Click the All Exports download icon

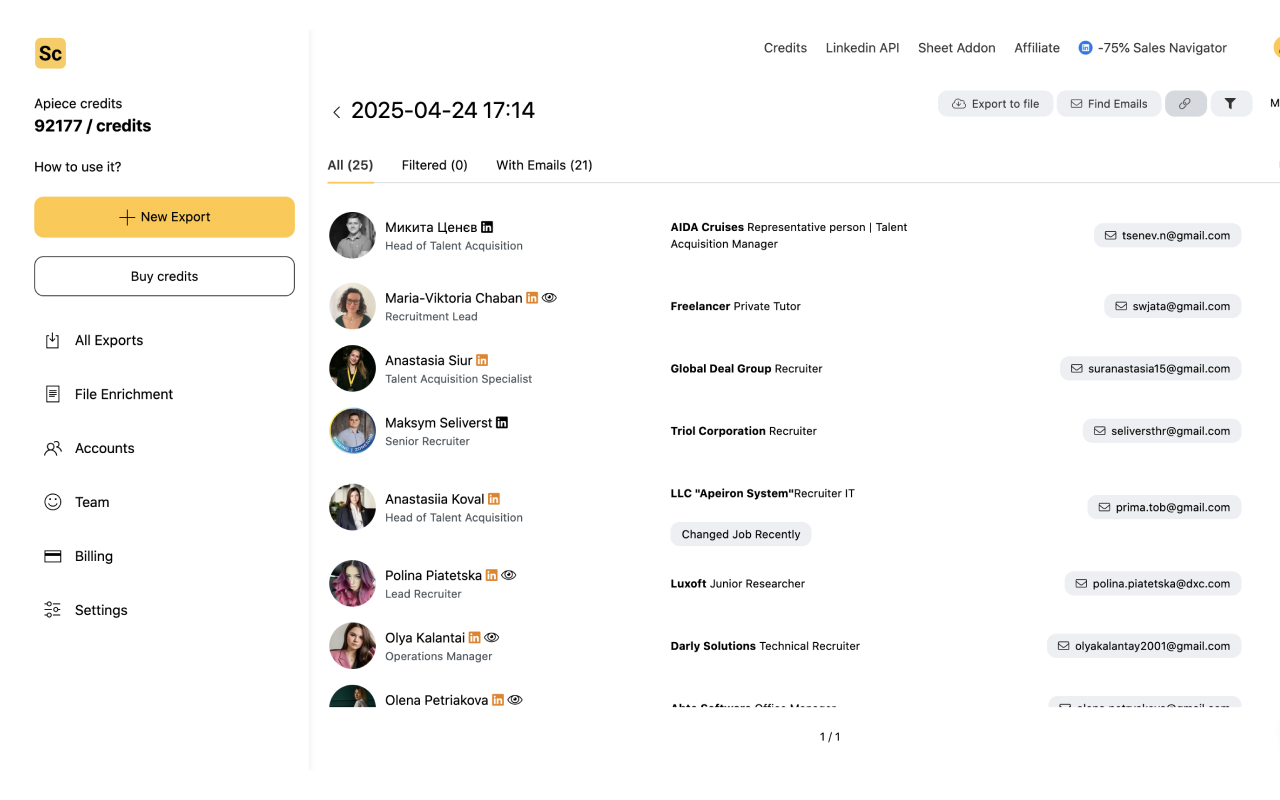pos(53,340)
